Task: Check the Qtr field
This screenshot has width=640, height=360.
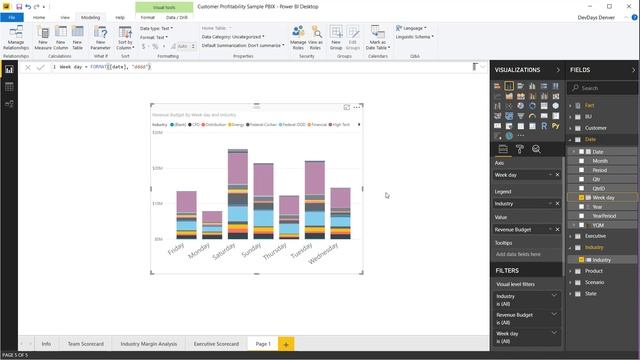Action: (x=582, y=179)
